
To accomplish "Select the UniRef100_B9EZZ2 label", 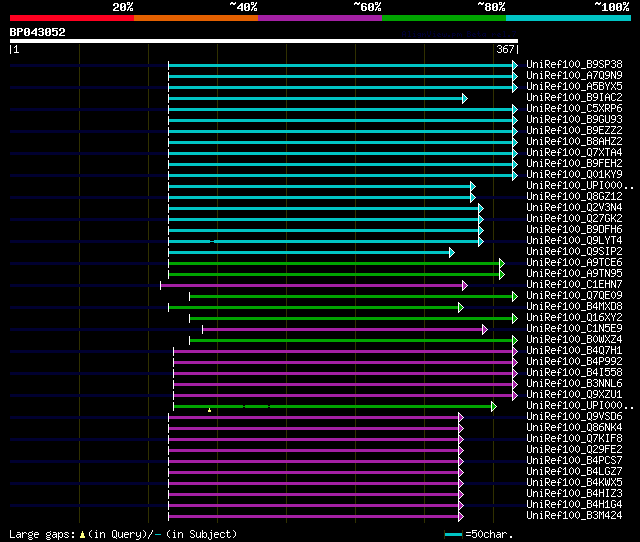I will 574,131.
